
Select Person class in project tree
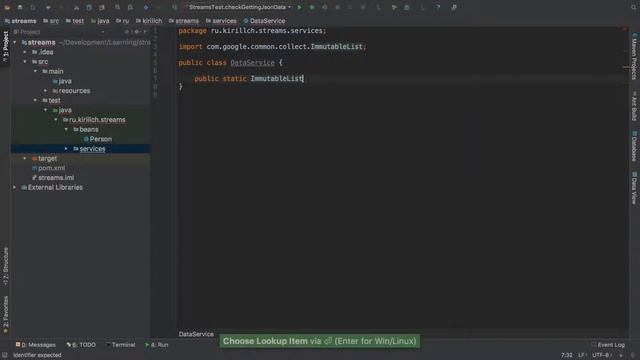click(98, 139)
